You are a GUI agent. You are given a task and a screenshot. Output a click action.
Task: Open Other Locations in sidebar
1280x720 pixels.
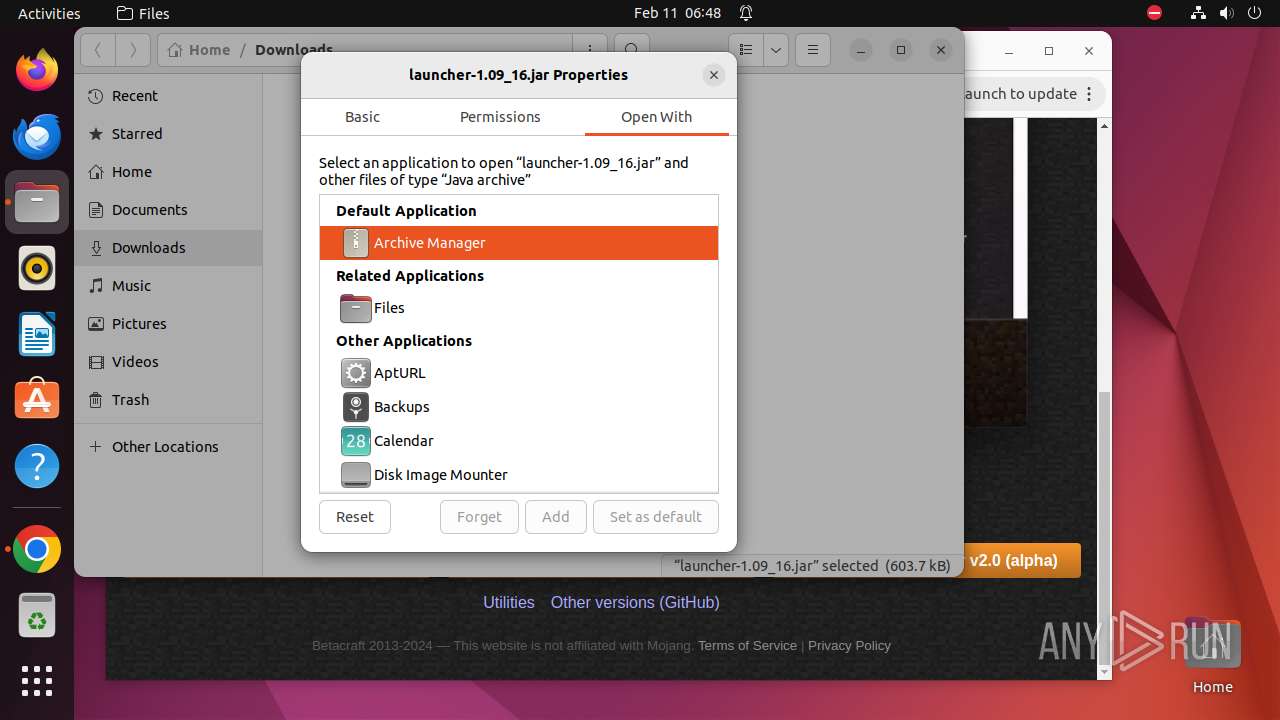[x=168, y=447]
